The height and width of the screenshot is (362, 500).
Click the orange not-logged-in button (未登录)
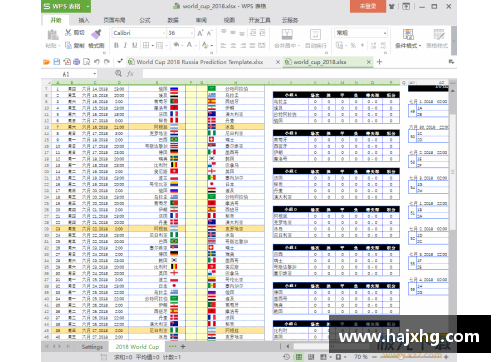(368, 6)
